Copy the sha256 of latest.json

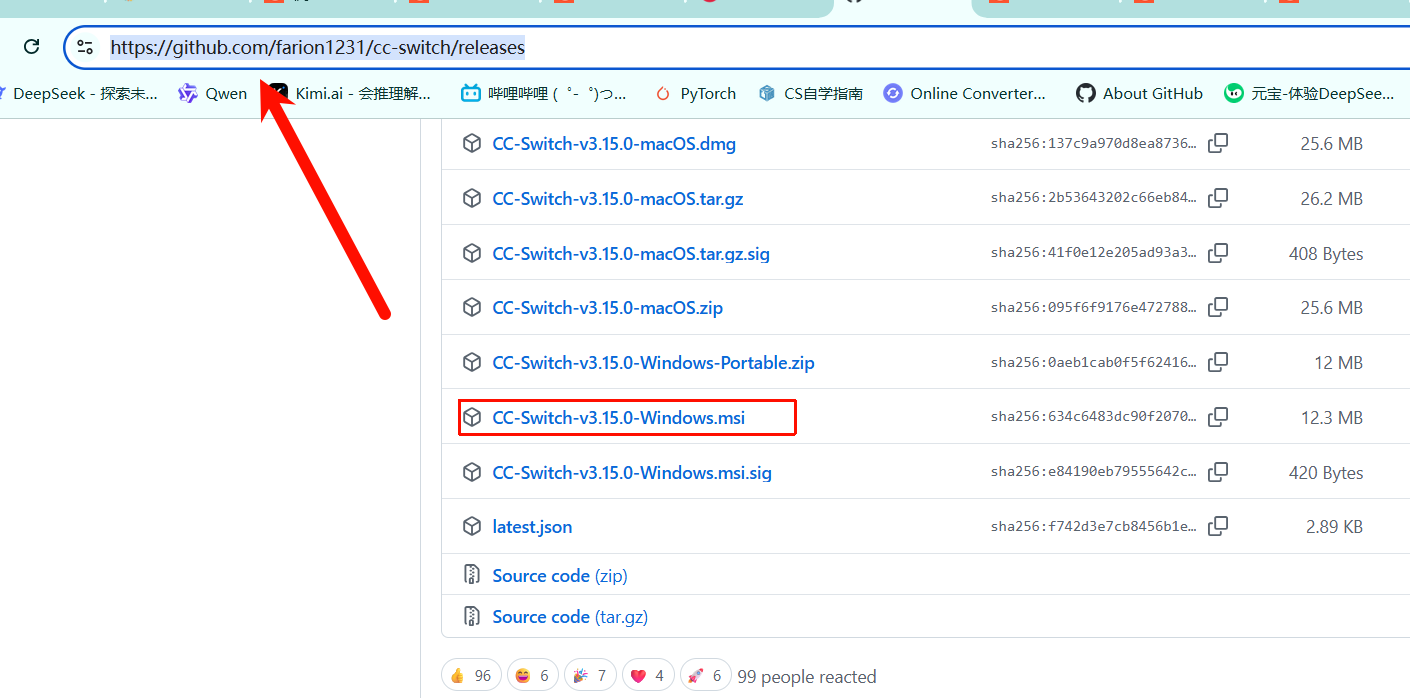(x=1218, y=526)
